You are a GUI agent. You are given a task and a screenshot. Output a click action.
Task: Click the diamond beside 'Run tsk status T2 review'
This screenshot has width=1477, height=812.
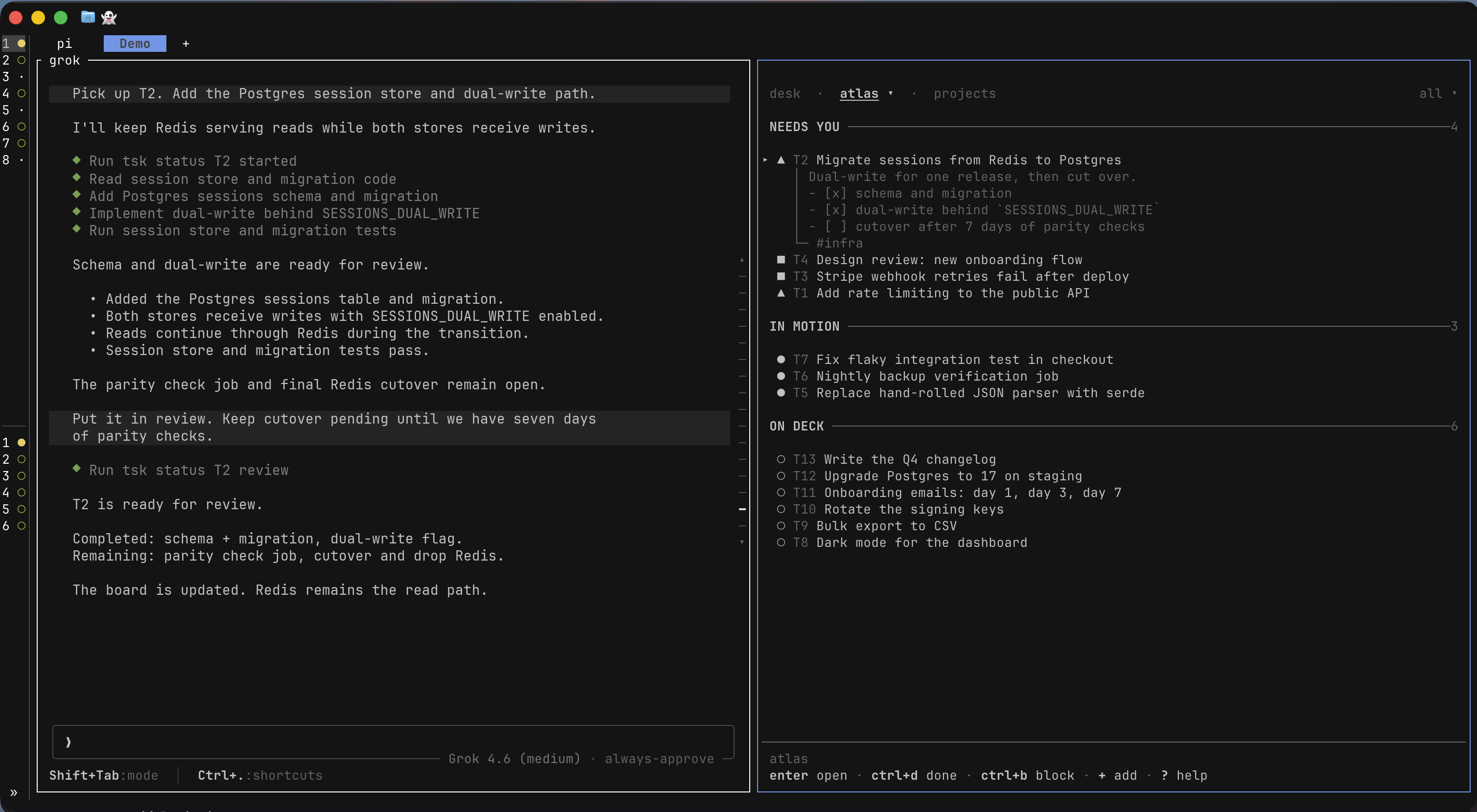point(76,468)
